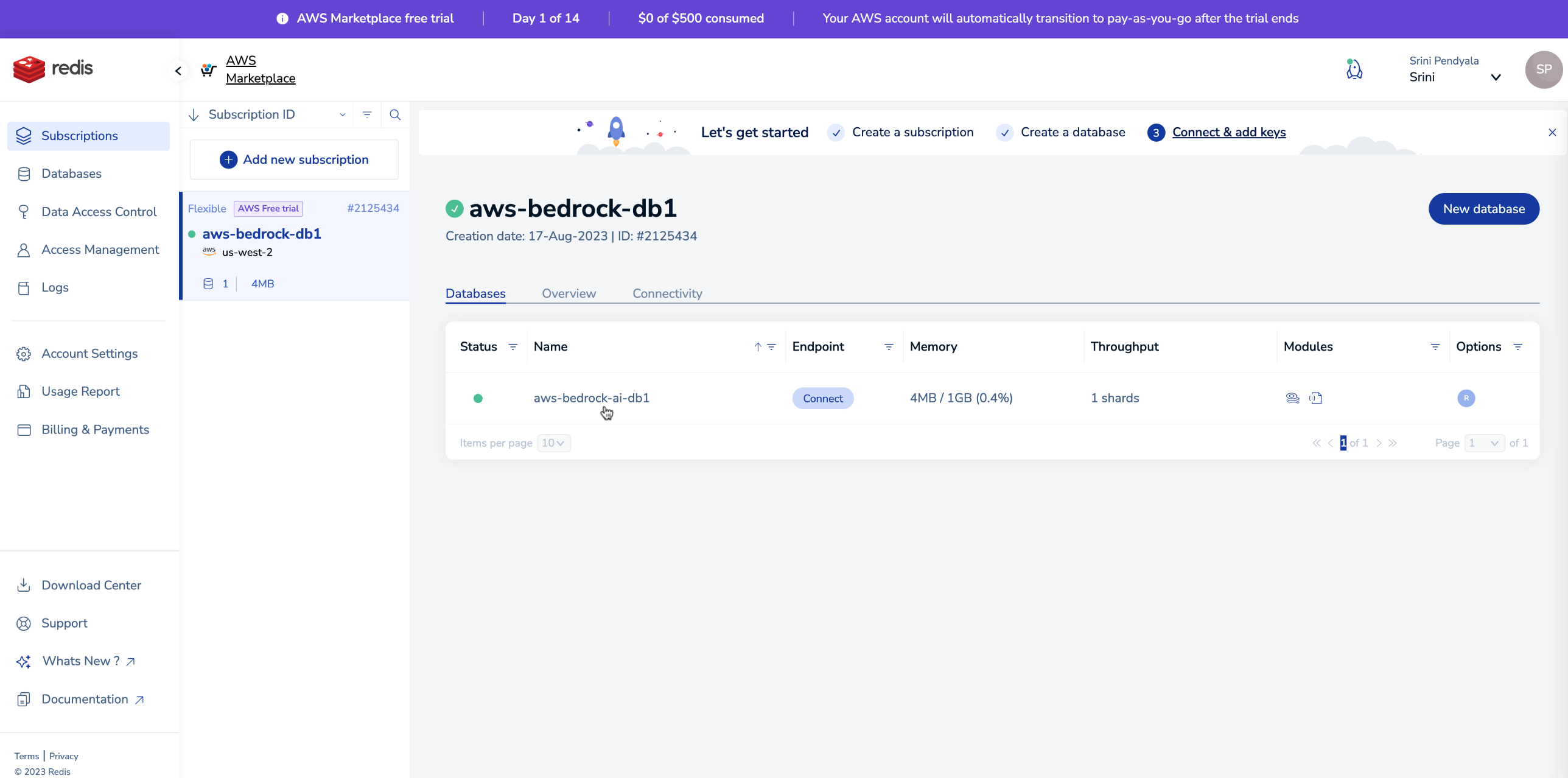Open the Items per page dropdown
1568x778 pixels.
553,443
